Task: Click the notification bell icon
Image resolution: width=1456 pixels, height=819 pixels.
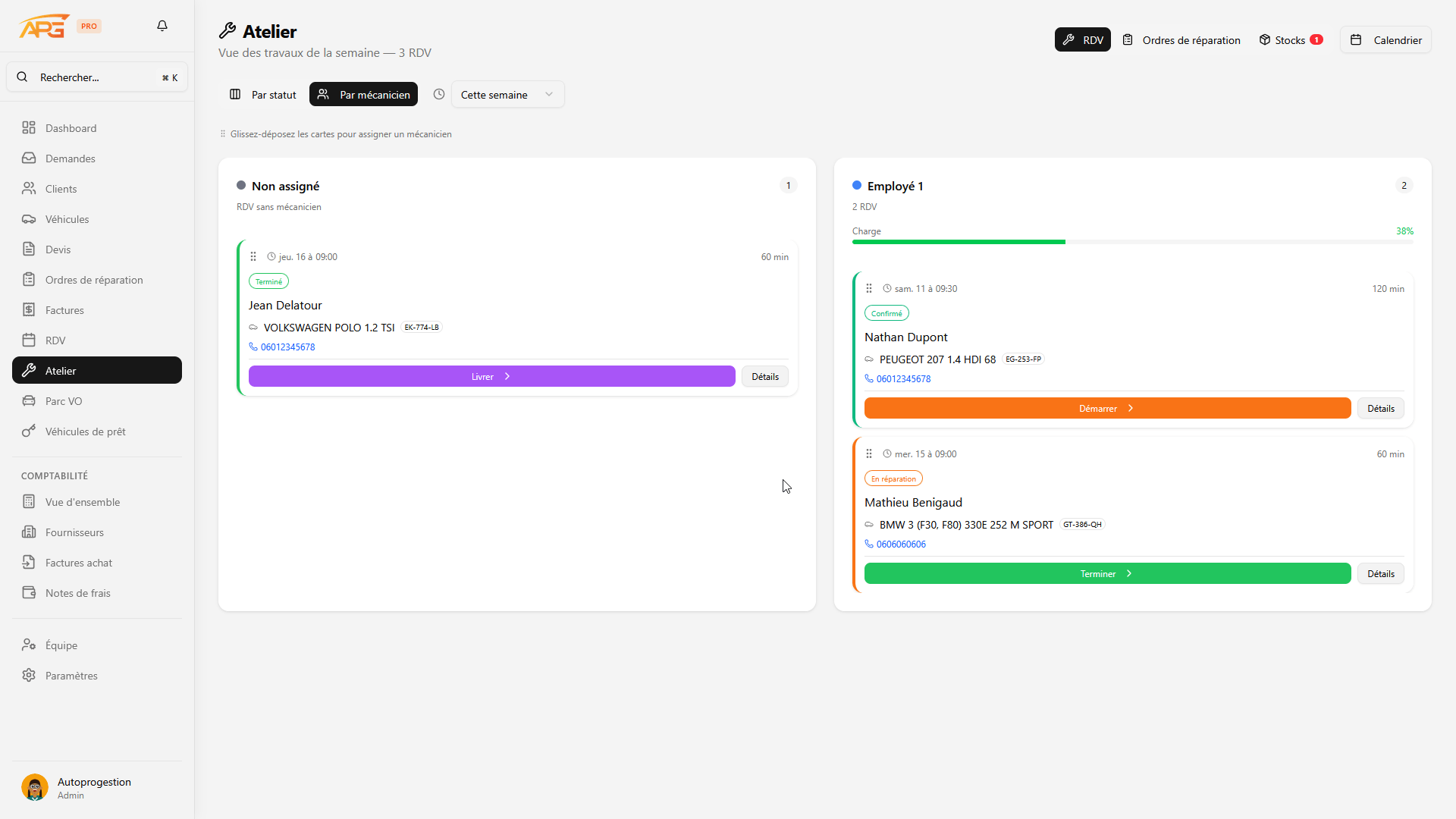Action: [x=162, y=26]
